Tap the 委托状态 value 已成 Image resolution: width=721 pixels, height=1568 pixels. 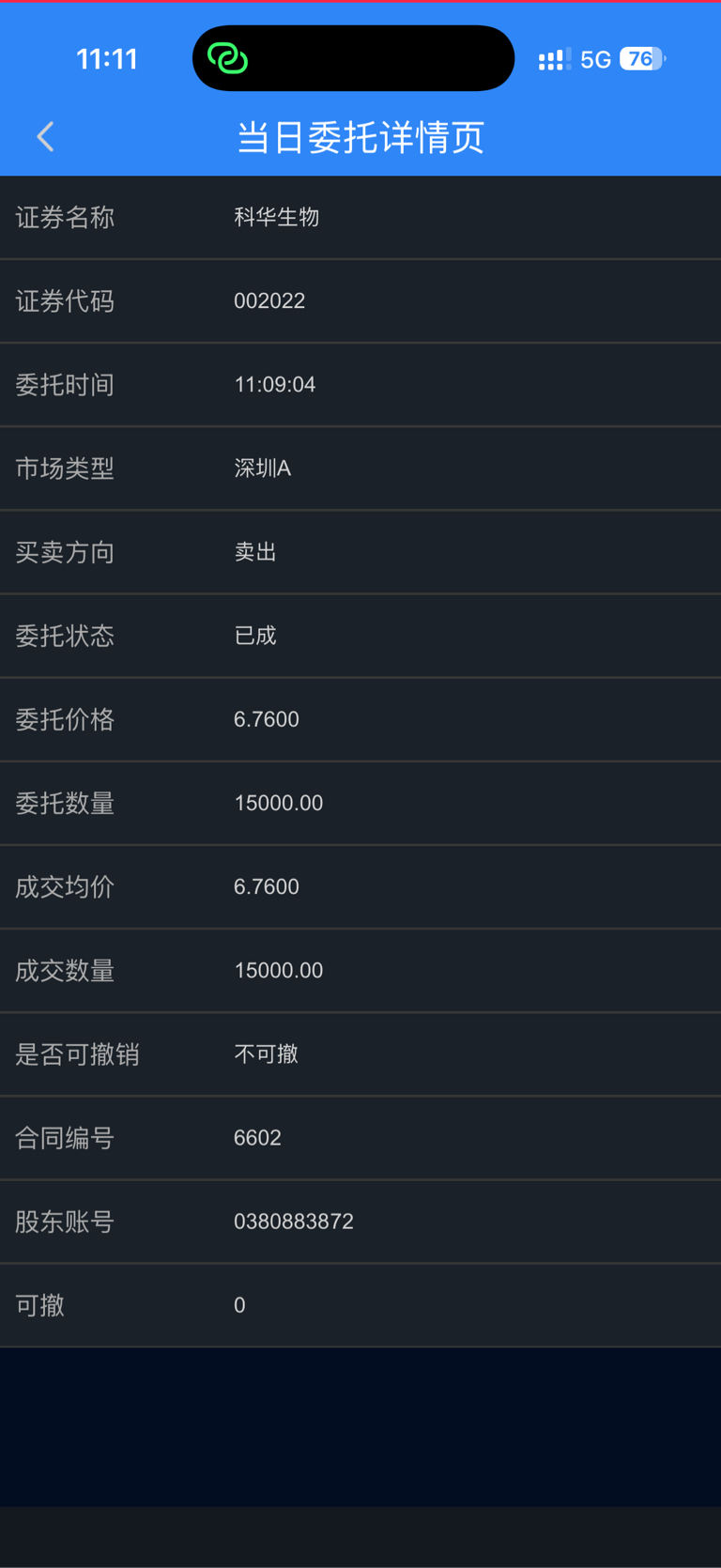[255, 636]
